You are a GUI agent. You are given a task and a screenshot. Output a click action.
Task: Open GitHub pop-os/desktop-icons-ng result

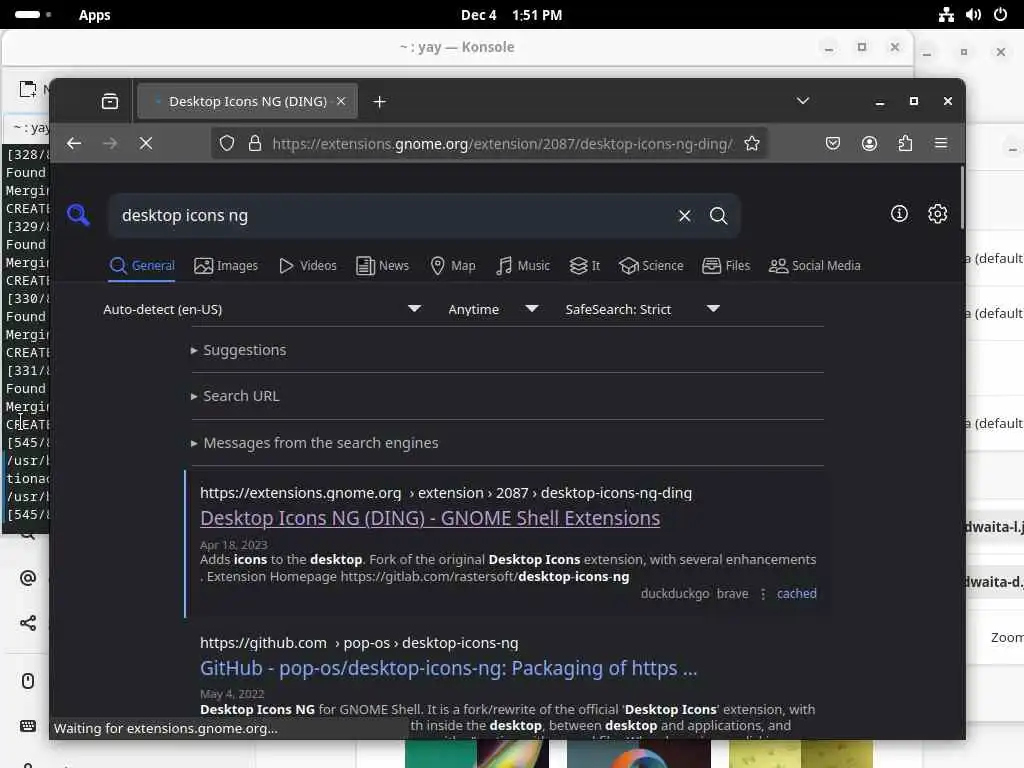tap(449, 668)
